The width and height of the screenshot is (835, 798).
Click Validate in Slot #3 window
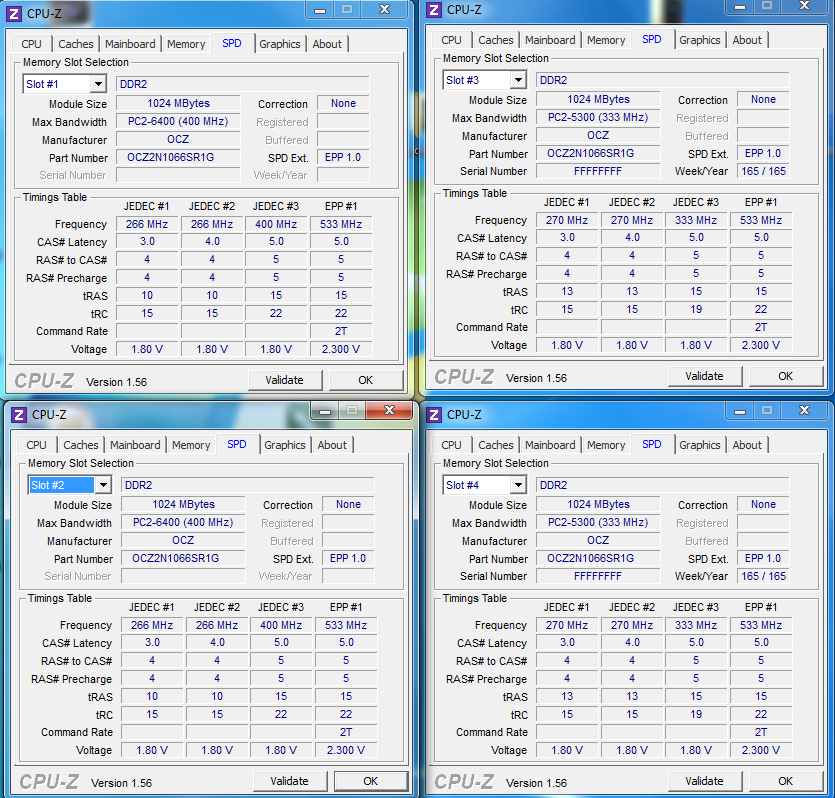point(705,376)
